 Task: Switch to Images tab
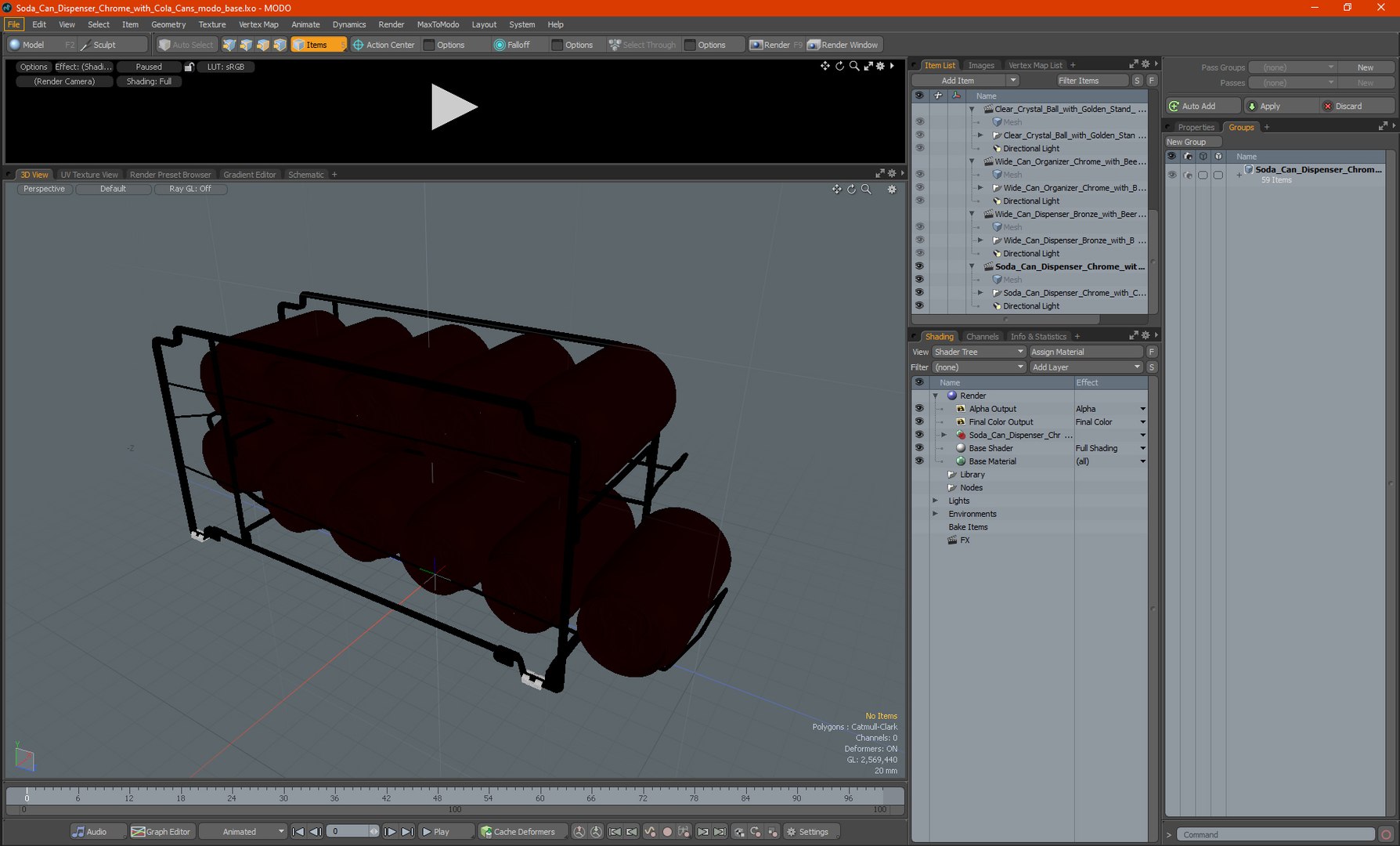[981, 65]
